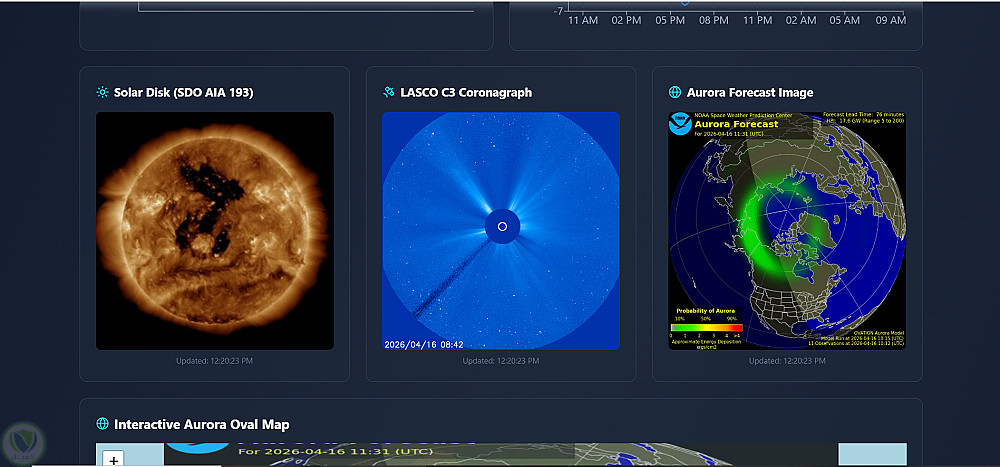
Task: Click the occulter disk at the coronagraph center
Action: click(x=503, y=226)
